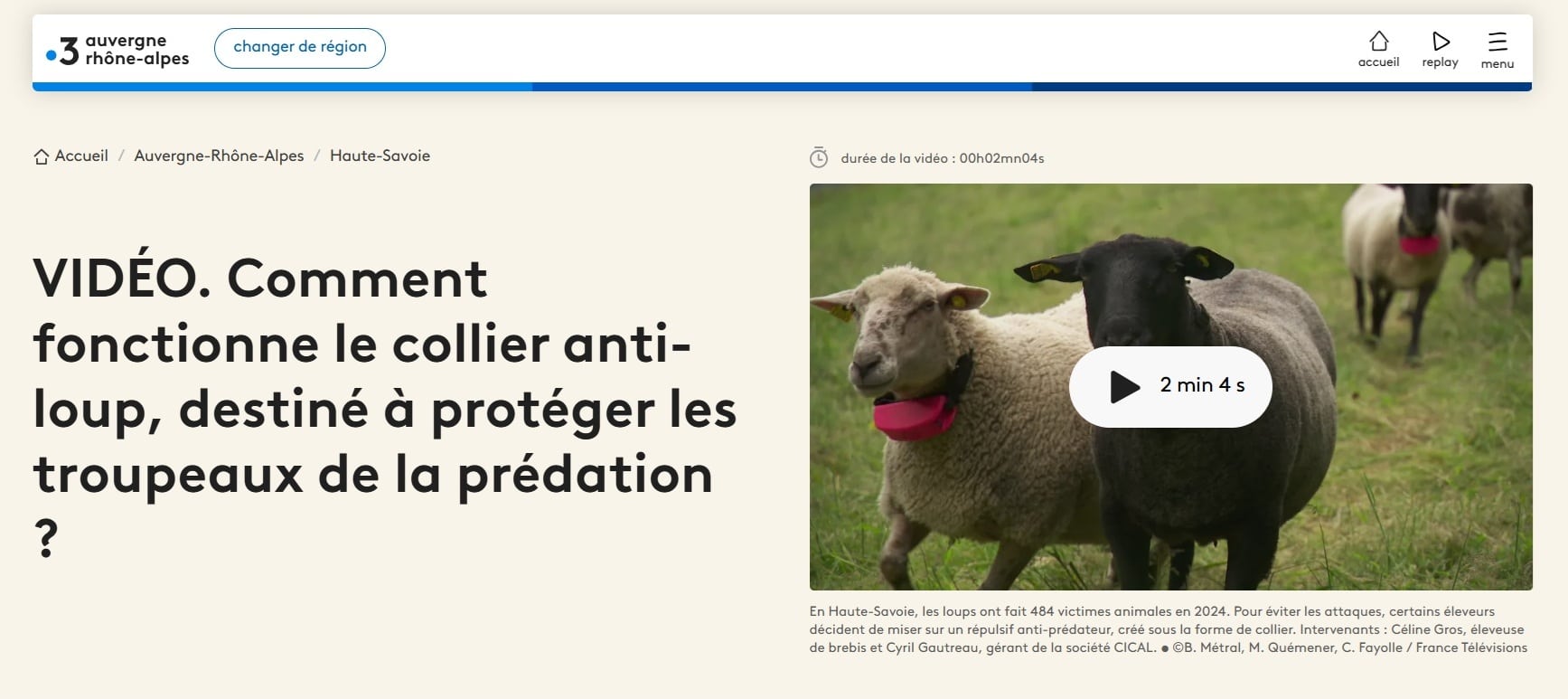
Task: Play the video with the triangle button
Action: (1124, 386)
